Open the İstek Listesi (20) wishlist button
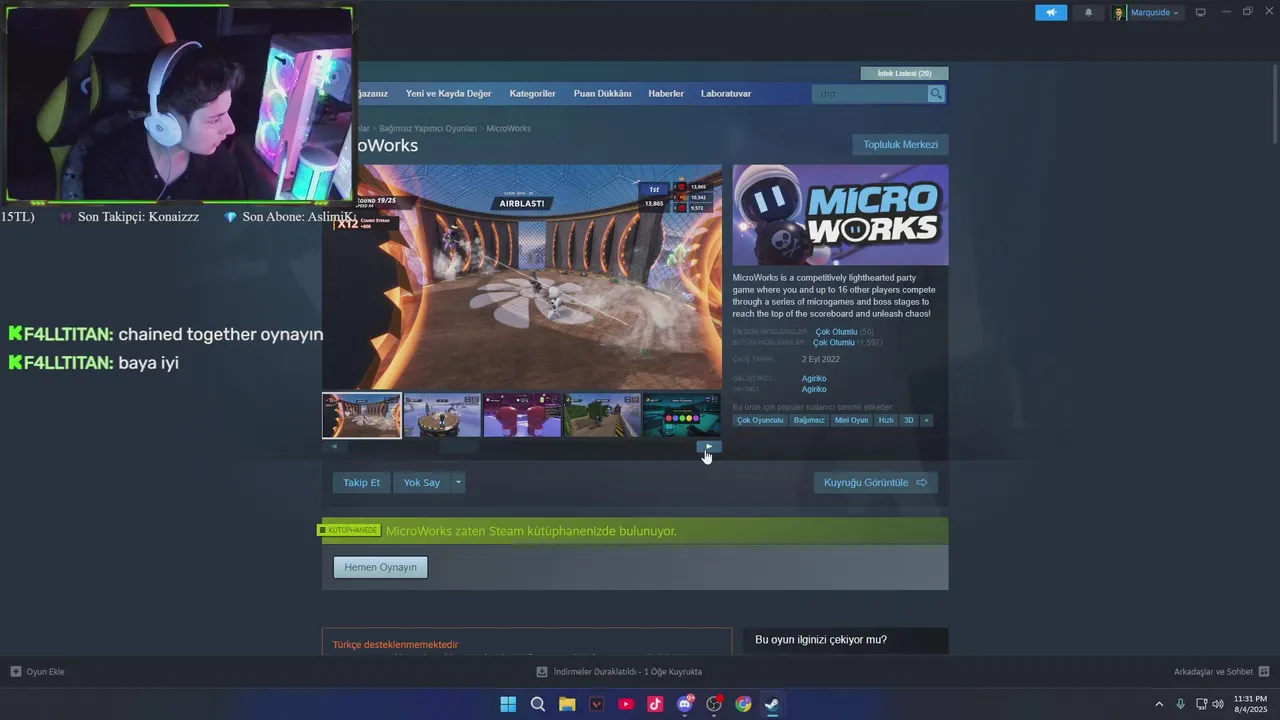Image resolution: width=1280 pixels, height=720 pixels. coord(904,73)
